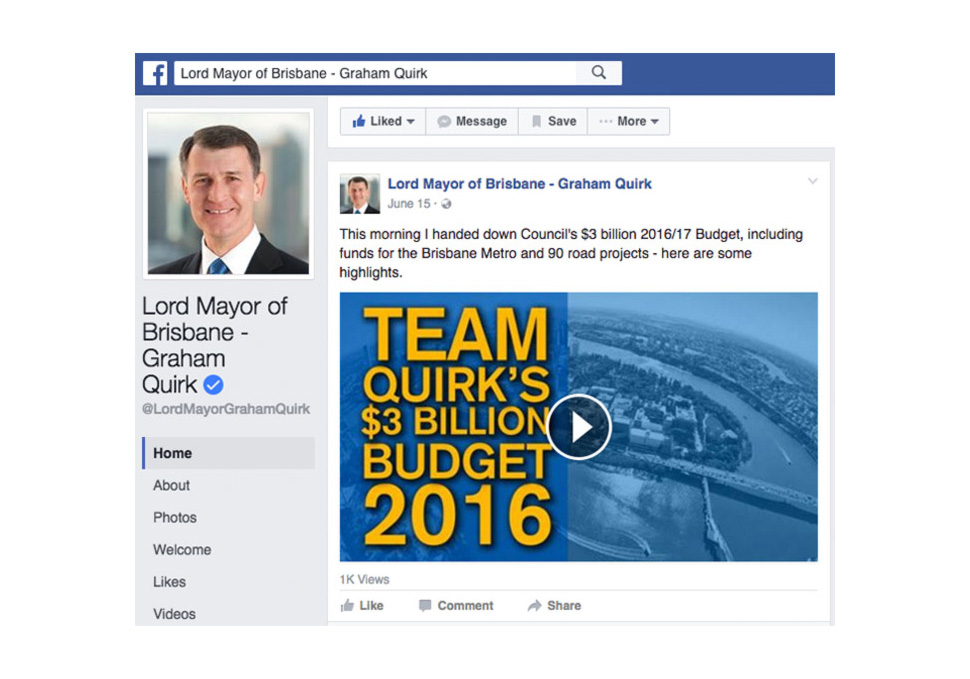The image size is (970, 679).
Task: Click Comment under the post
Action: pyautogui.click(x=456, y=605)
